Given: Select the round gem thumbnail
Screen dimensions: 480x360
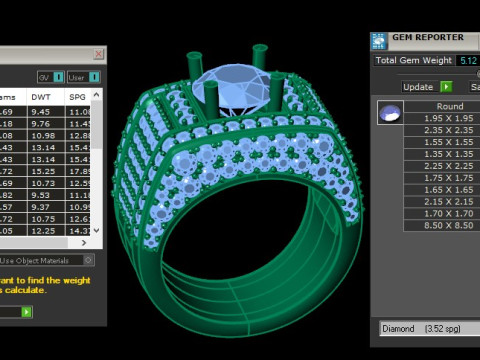Looking at the screenshot, I should 390,113.
